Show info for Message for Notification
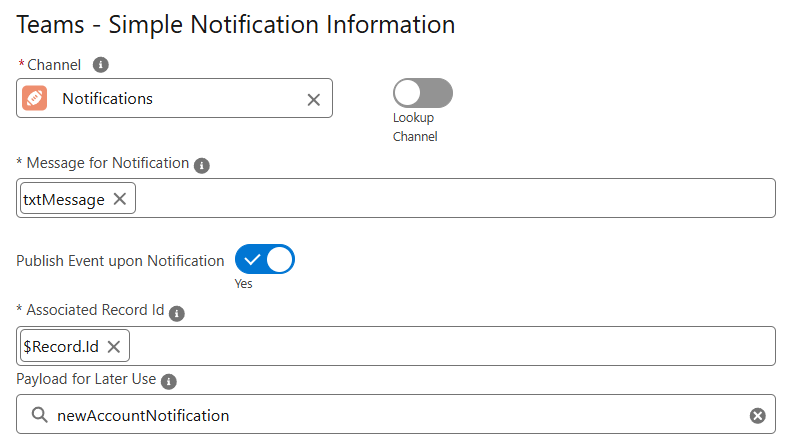The height and width of the screenshot is (440, 786). (x=202, y=165)
